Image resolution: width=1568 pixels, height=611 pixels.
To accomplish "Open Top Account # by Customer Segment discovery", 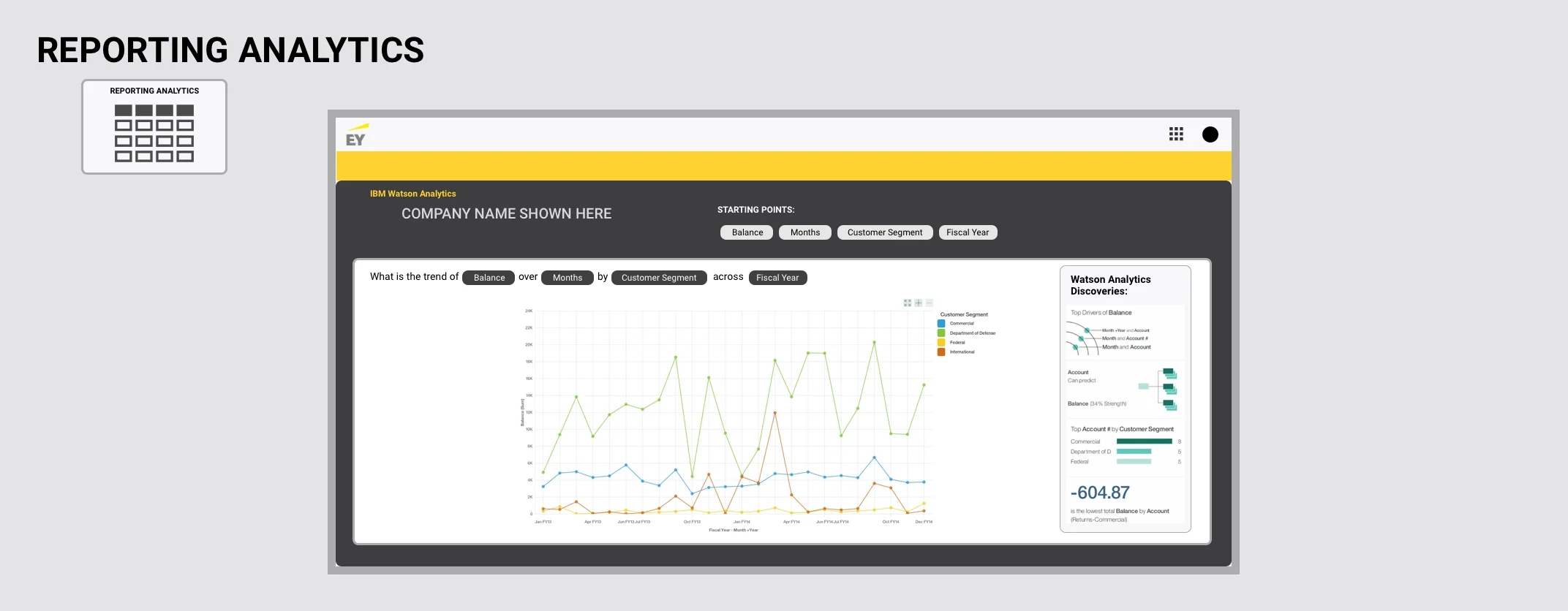I will click(x=1125, y=447).
